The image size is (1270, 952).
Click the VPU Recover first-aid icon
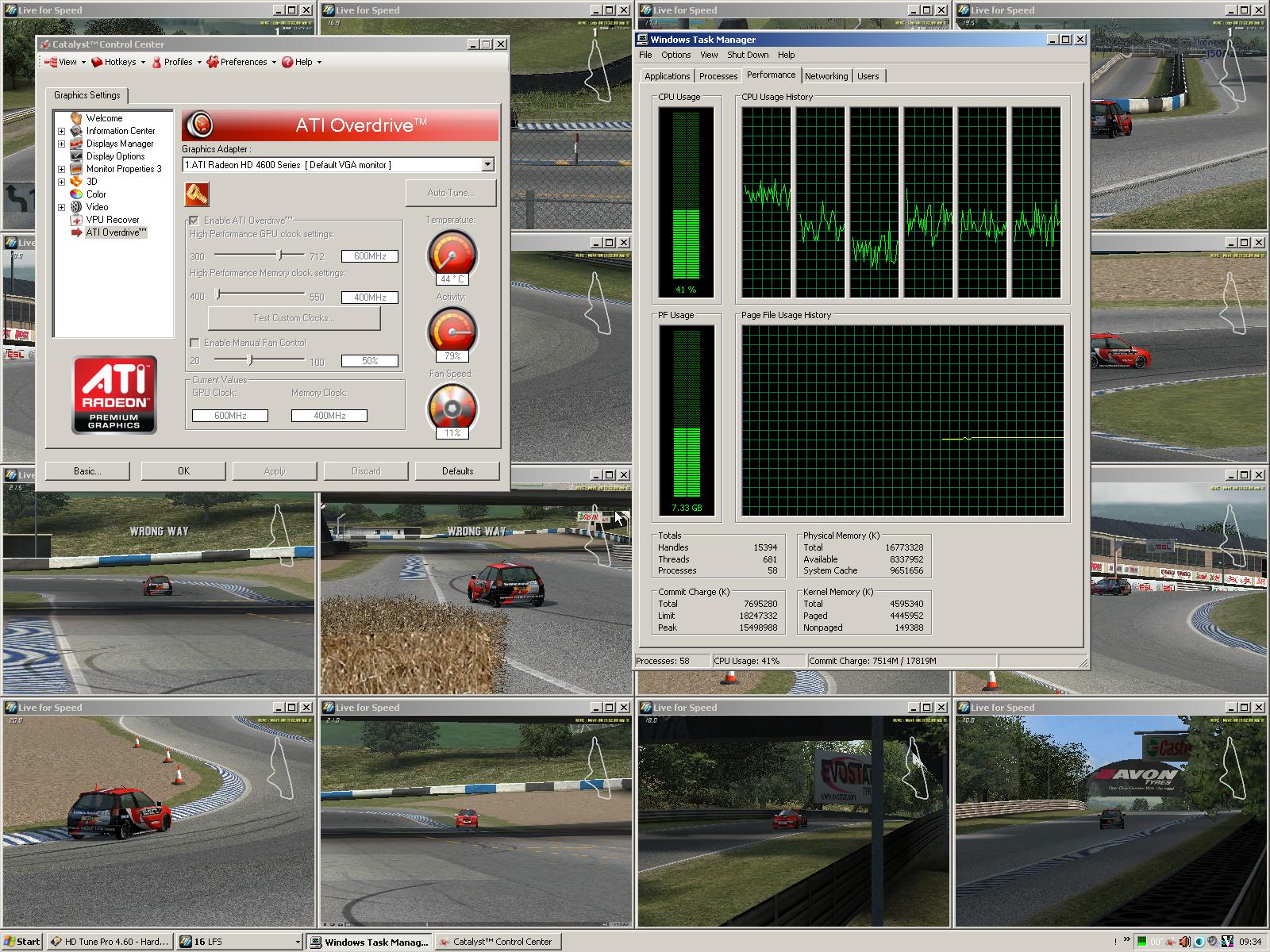[x=76, y=220]
